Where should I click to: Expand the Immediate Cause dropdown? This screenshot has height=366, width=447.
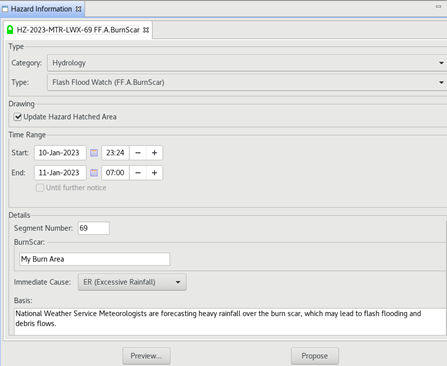coord(132,282)
